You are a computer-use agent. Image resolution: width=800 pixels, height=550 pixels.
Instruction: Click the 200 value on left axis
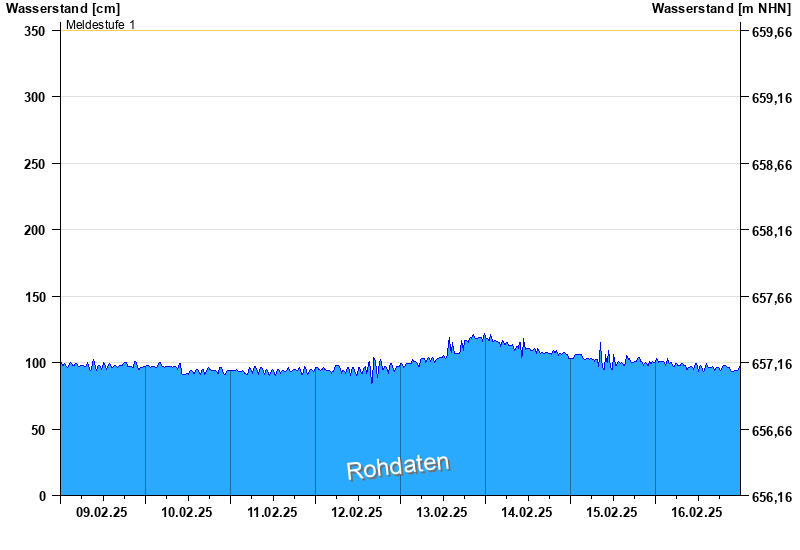coord(35,230)
